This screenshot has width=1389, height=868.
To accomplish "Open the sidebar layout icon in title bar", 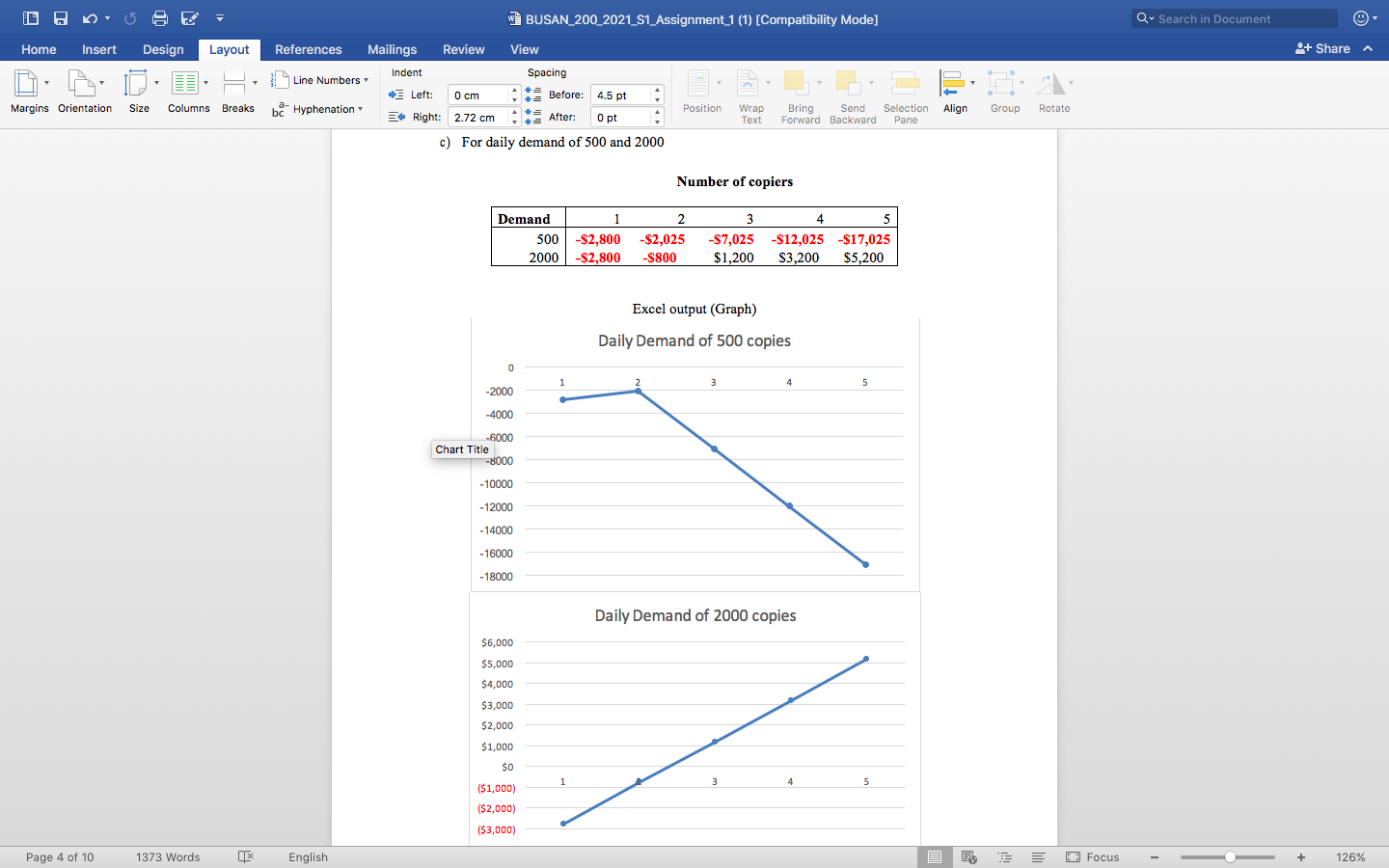I will pyautogui.click(x=31, y=18).
